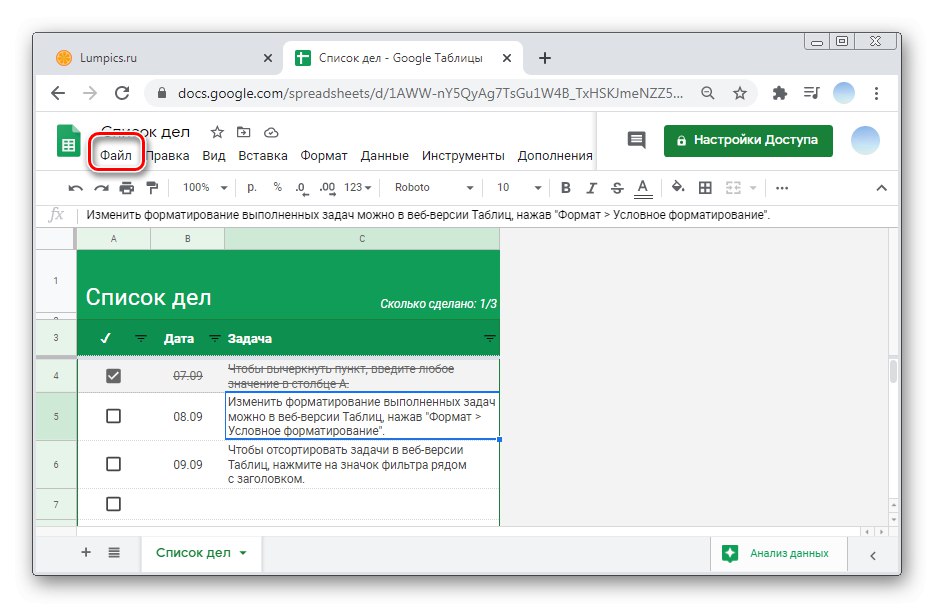Viewport: 934px width, 608px height.
Task: Open the filter for the checkmark column
Action: 141,338
